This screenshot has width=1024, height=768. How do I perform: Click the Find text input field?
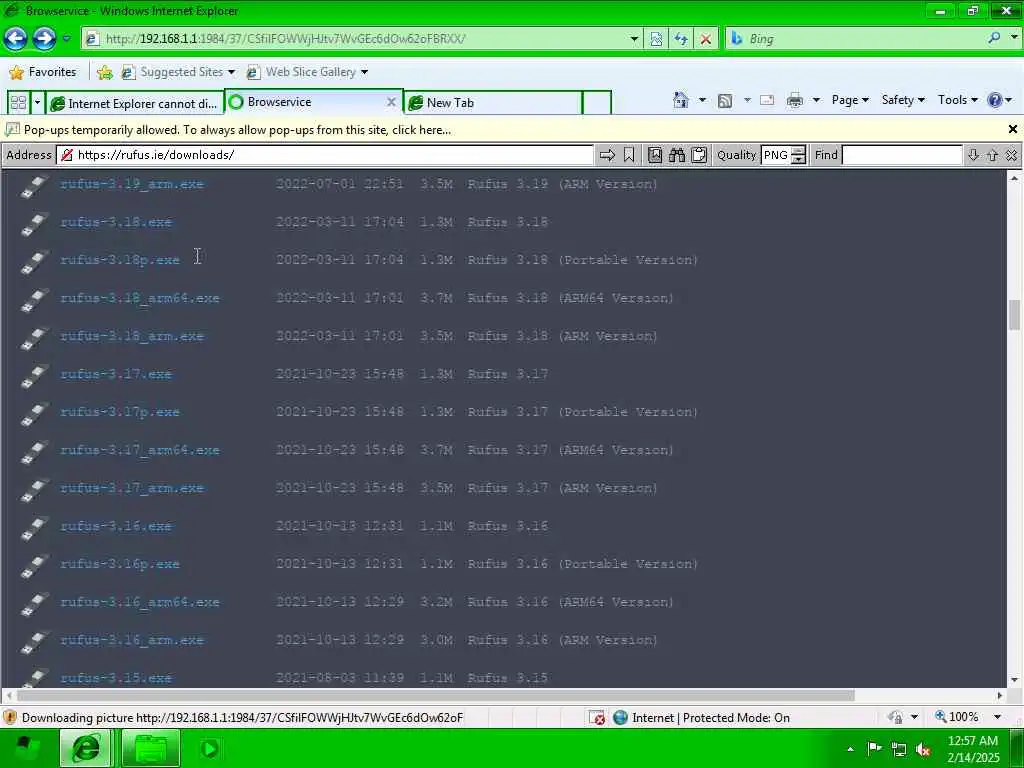(x=902, y=155)
